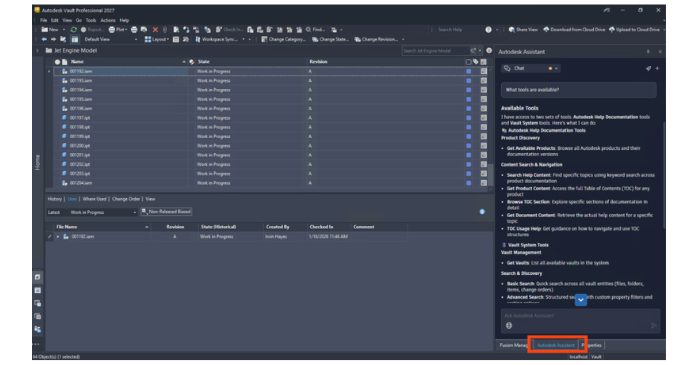The height and width of the screenshot is (365, 698).
Task: Click the Refresh icon in the toolbar
Action: pos(73,30)
